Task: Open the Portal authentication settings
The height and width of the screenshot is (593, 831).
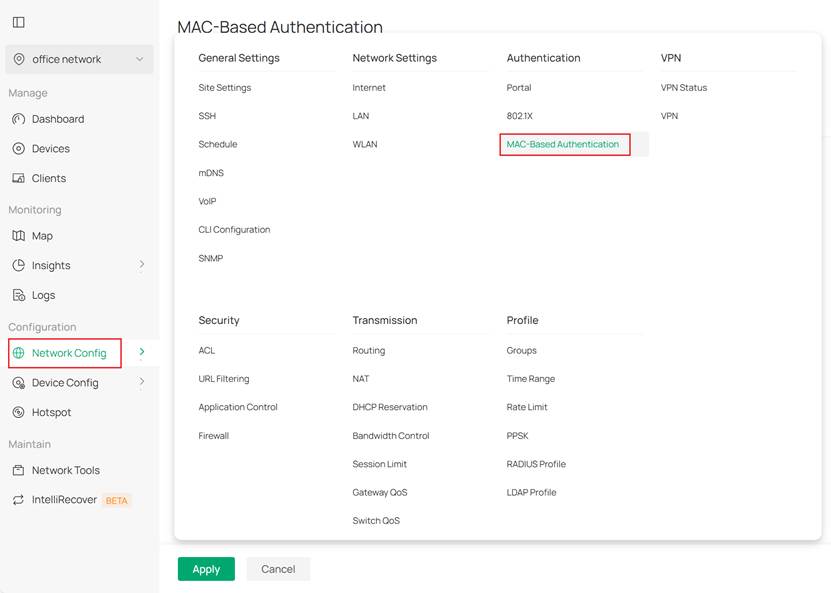Action: [520, 87]
